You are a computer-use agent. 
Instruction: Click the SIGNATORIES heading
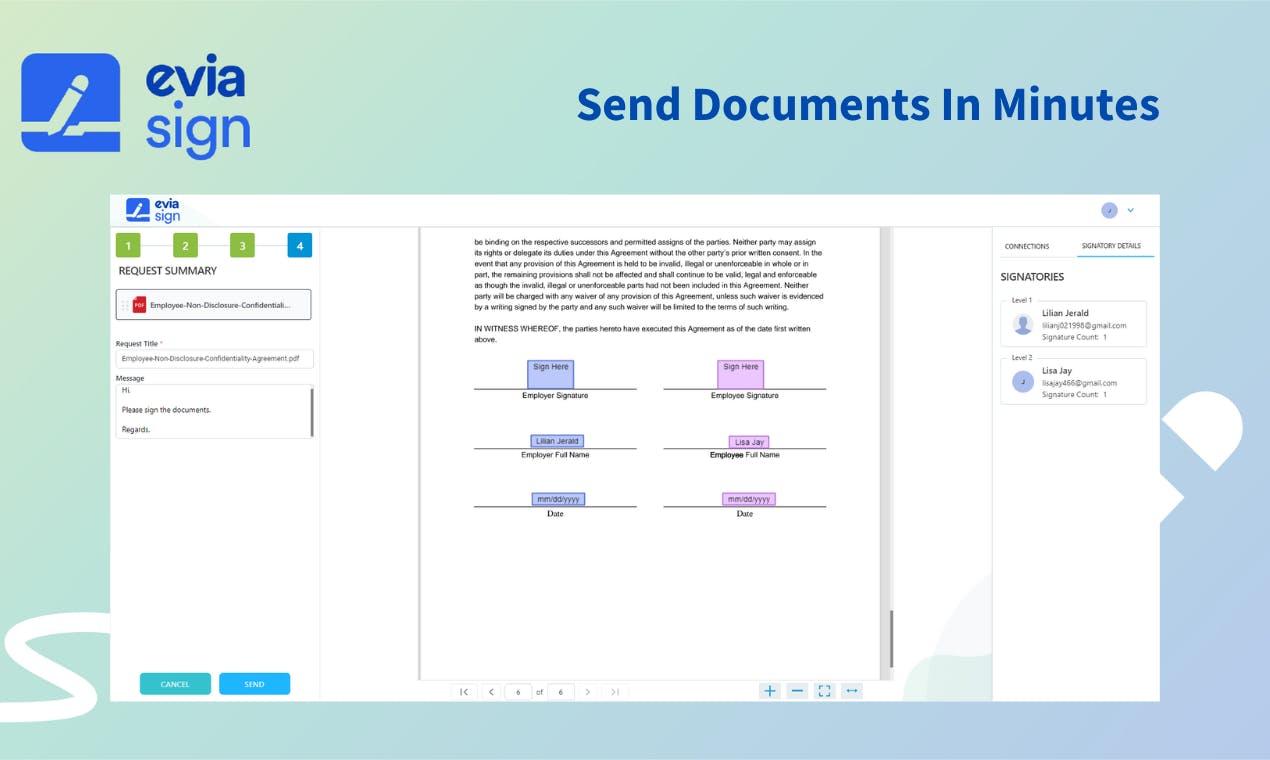pyautogui.click(x=1032, y=277)
